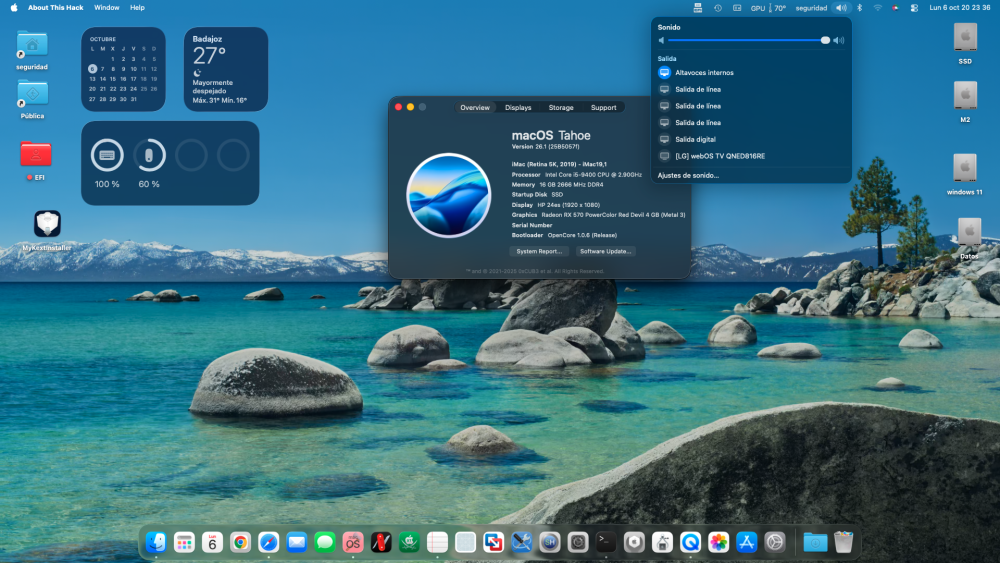The width and height of the screenshot is (1000, 563).
Task: Open Control Center from the menu bar
Action: [x=914, y=8]
